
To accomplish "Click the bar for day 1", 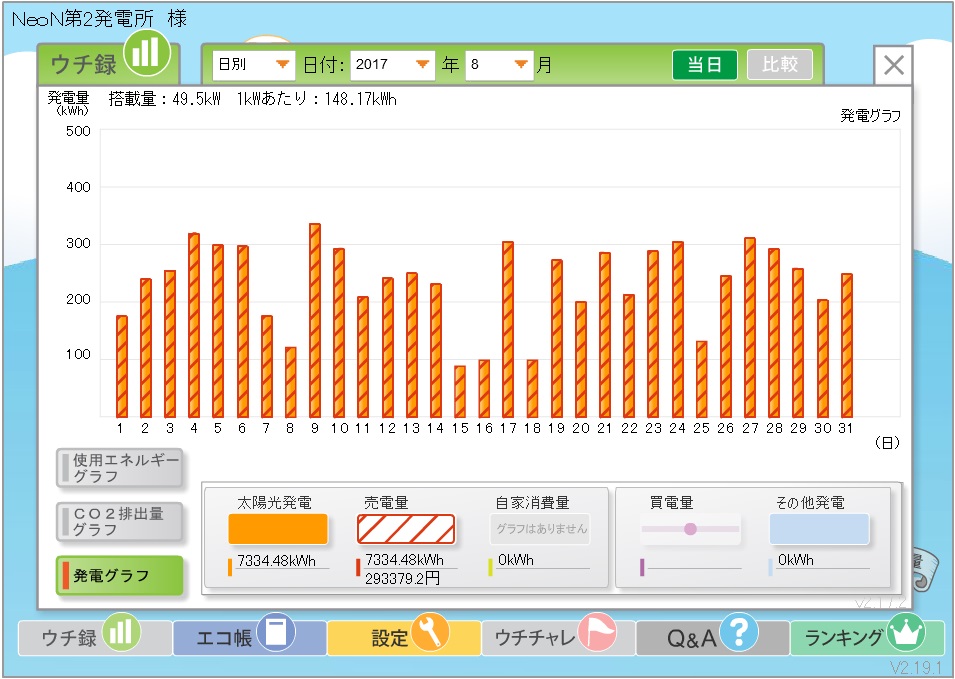I will pos(122,367).
